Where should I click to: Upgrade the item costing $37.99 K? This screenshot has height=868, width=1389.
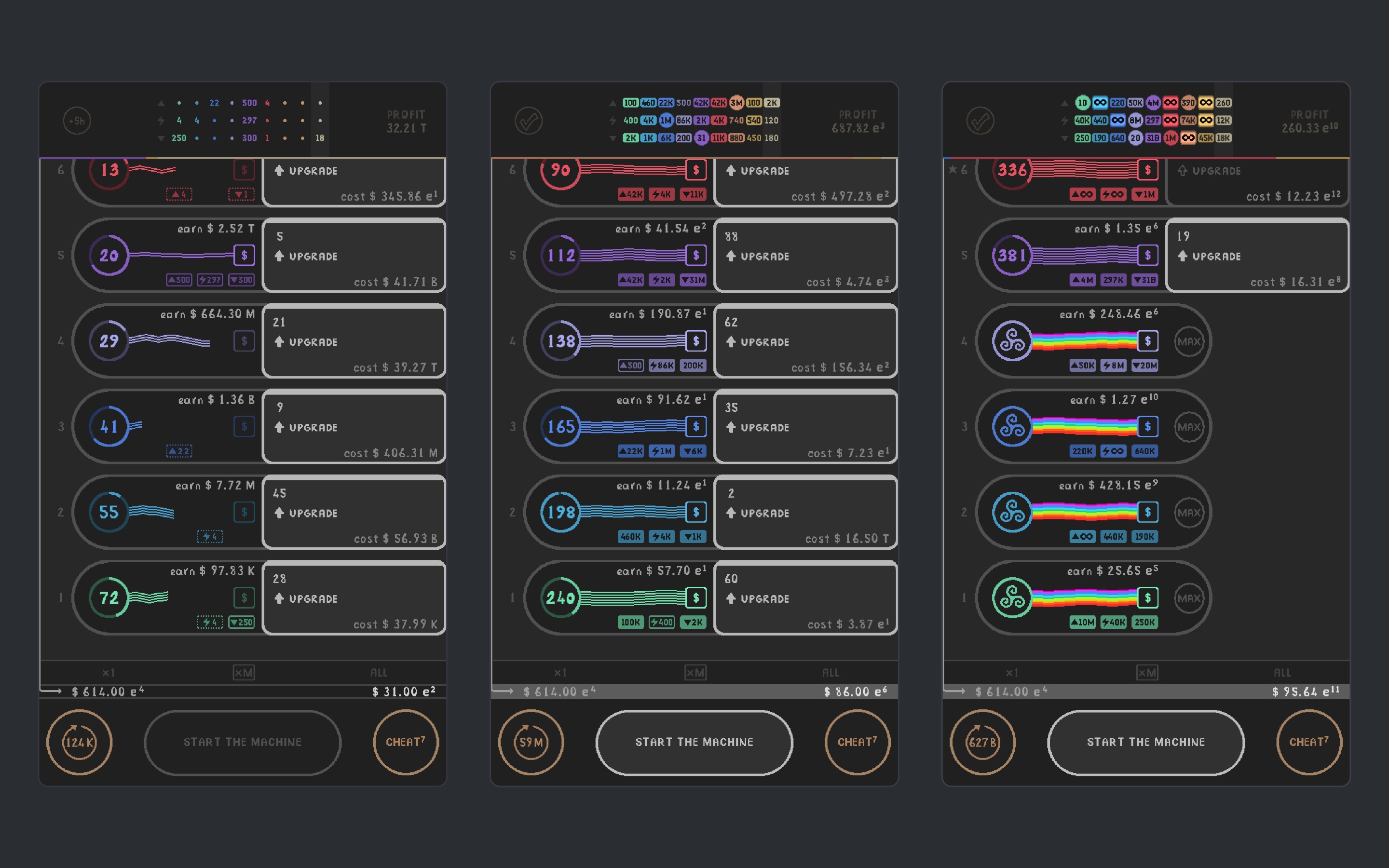354,597
